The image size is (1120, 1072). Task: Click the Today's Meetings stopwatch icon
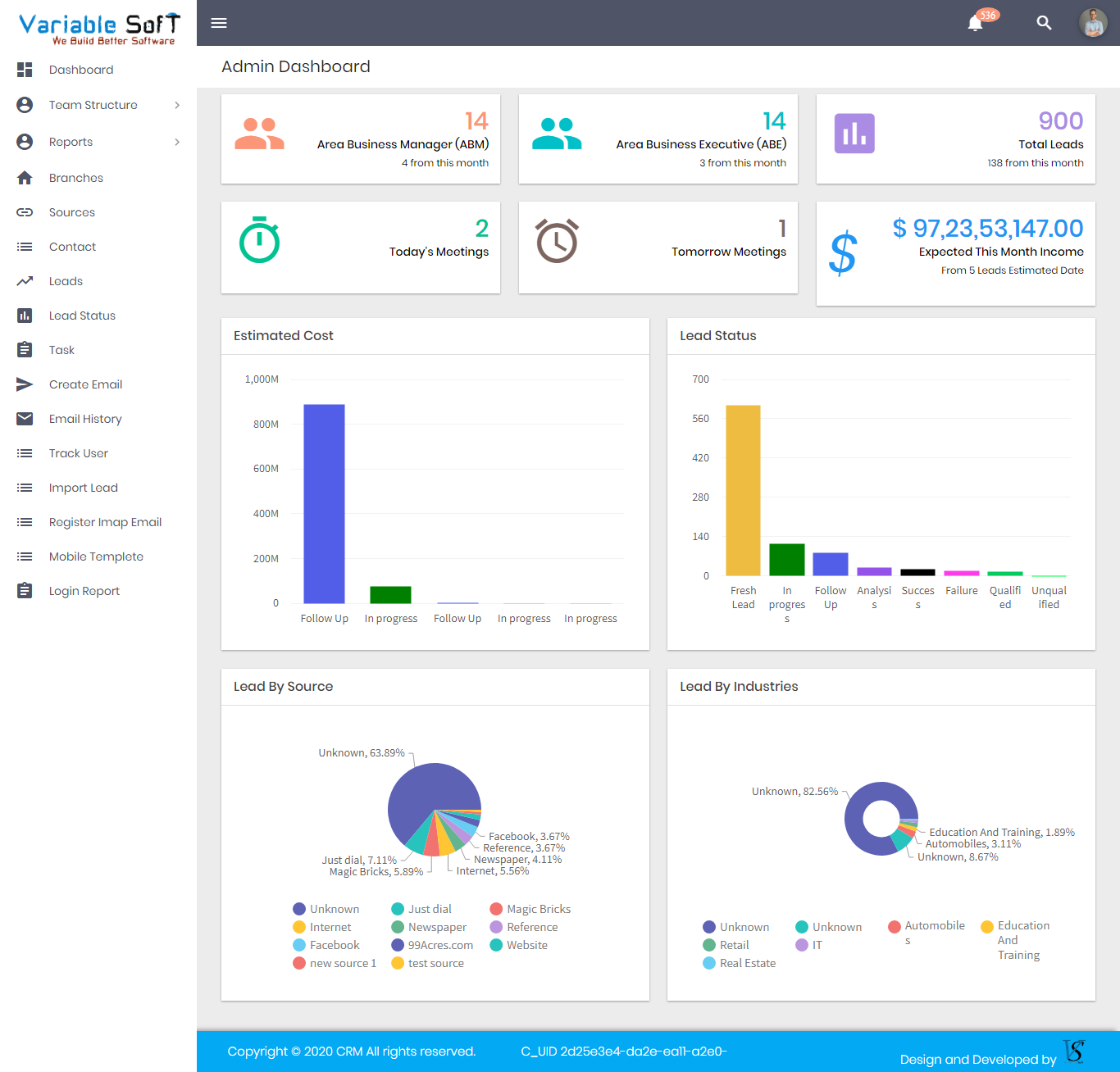point(259,240)
